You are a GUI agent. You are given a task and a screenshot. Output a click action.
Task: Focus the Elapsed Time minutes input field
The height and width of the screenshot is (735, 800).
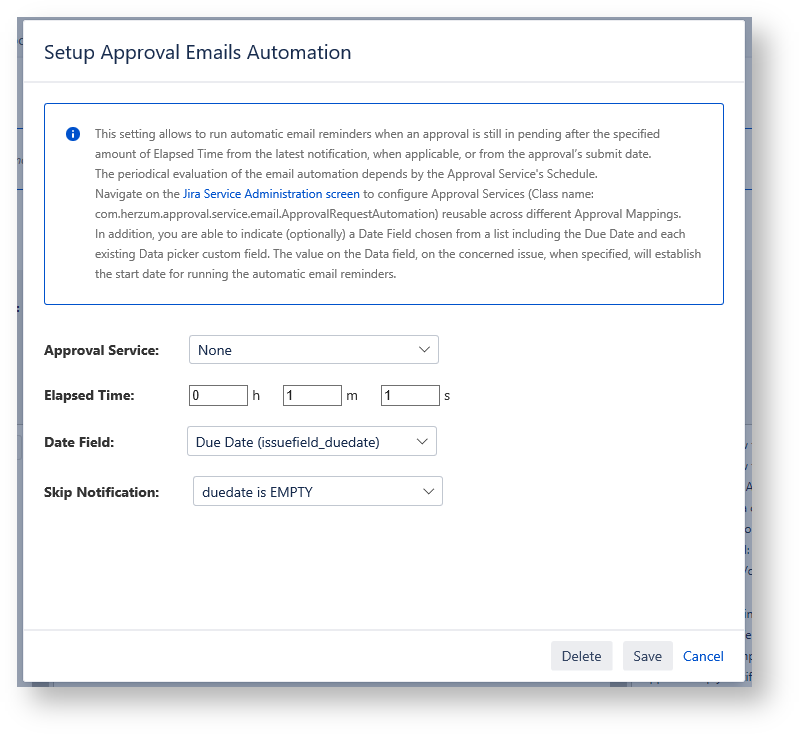click(312, 396)
